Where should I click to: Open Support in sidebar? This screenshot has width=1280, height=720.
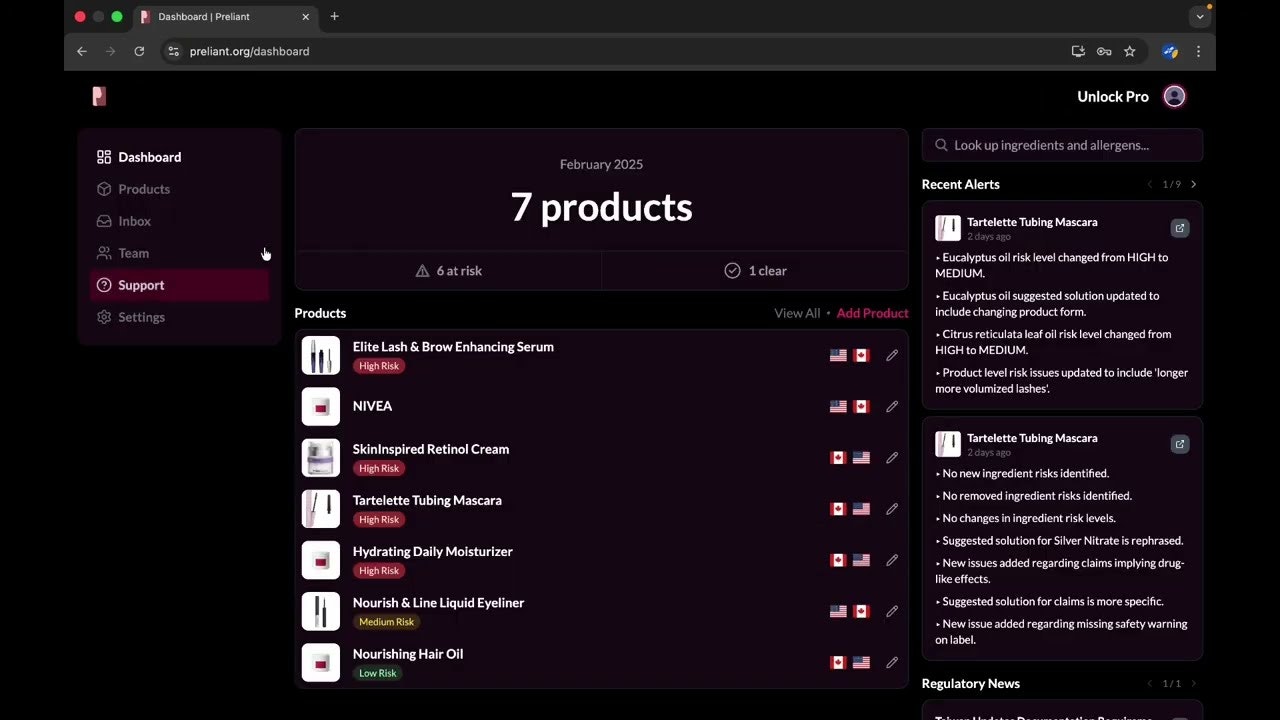coord(179,285)
